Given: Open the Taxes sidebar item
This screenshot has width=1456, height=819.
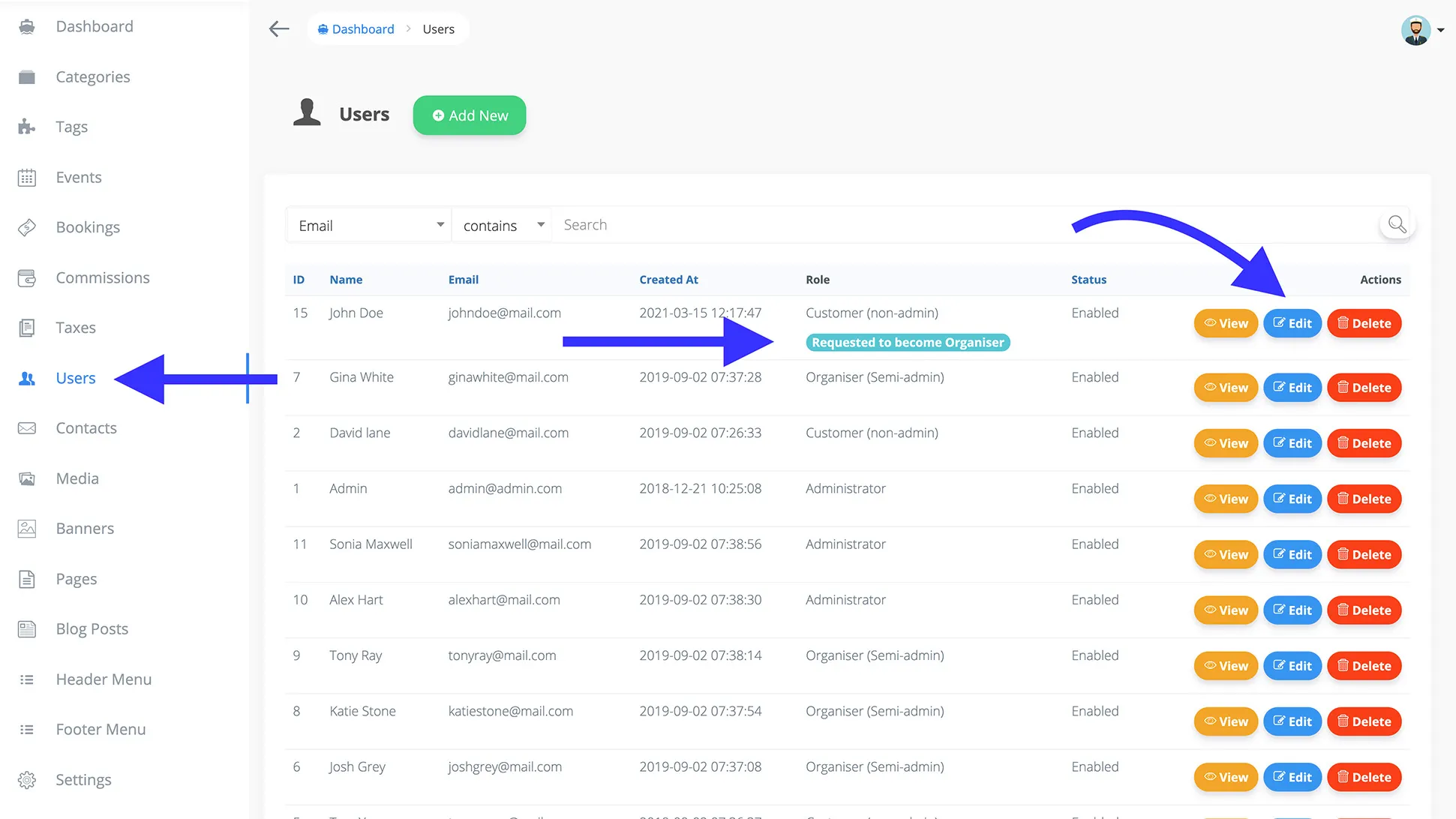Looking at the screenshot, I should (75, 328).
